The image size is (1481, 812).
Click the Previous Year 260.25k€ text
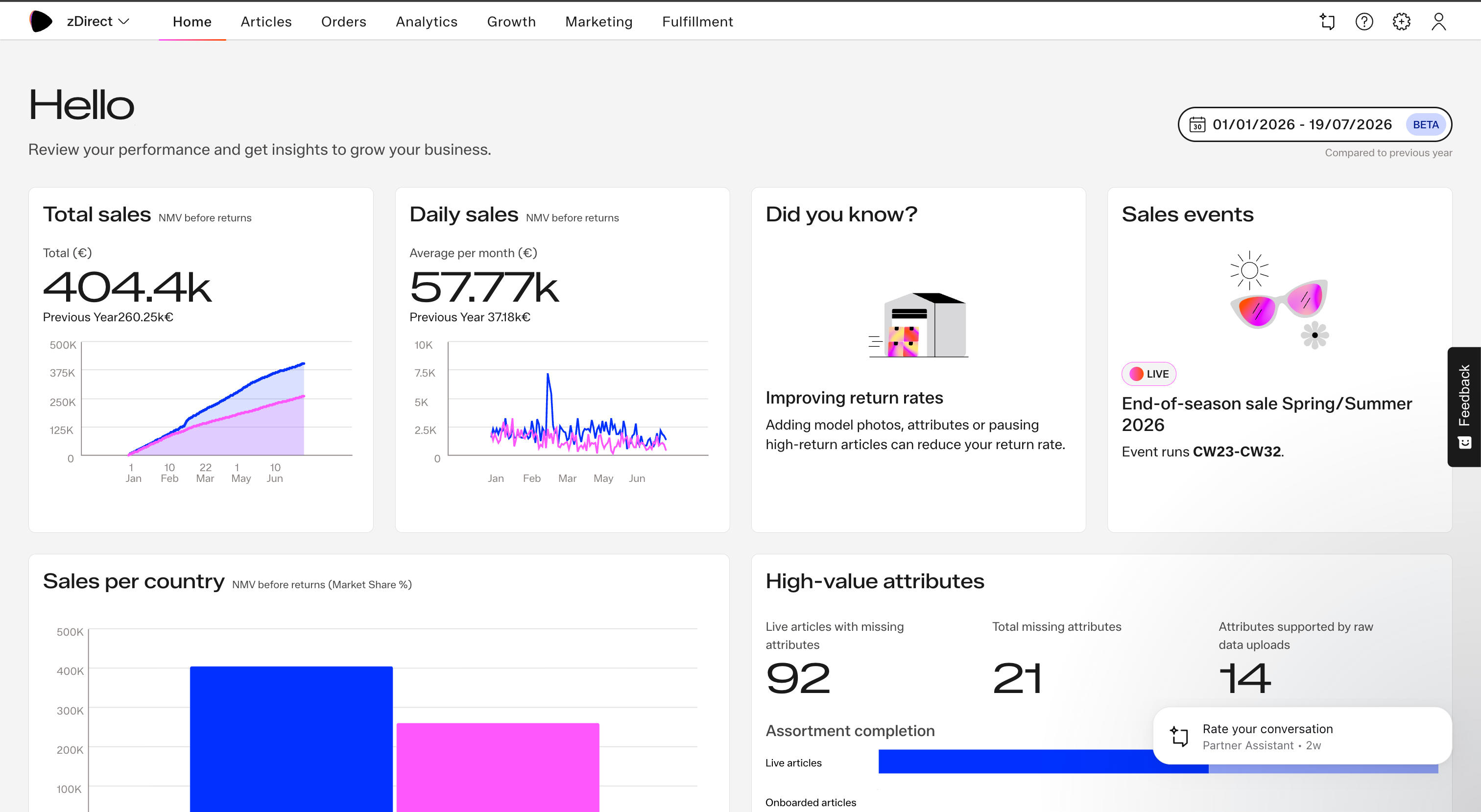pos(108,317)
